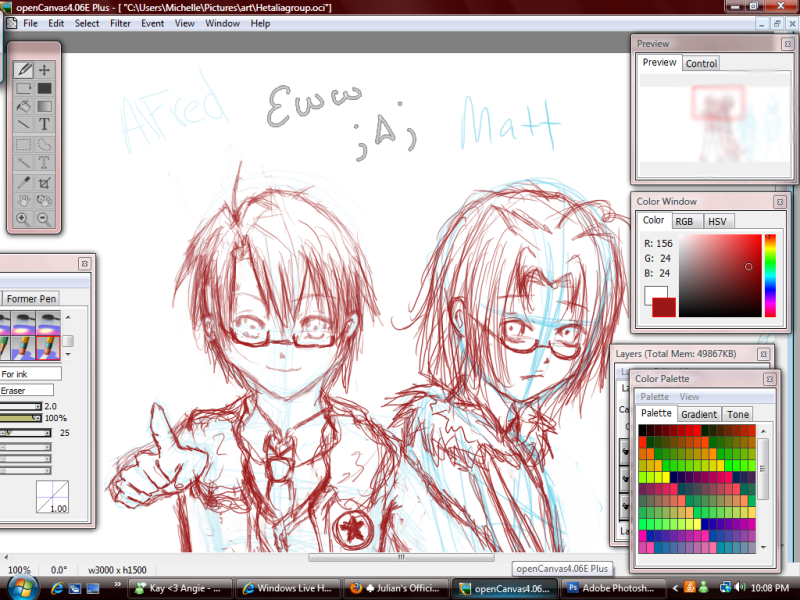The width and height of the screenshot is (800, 600).
Task: Click openCanvas document icon in menu bar
Action: [11, 23]
